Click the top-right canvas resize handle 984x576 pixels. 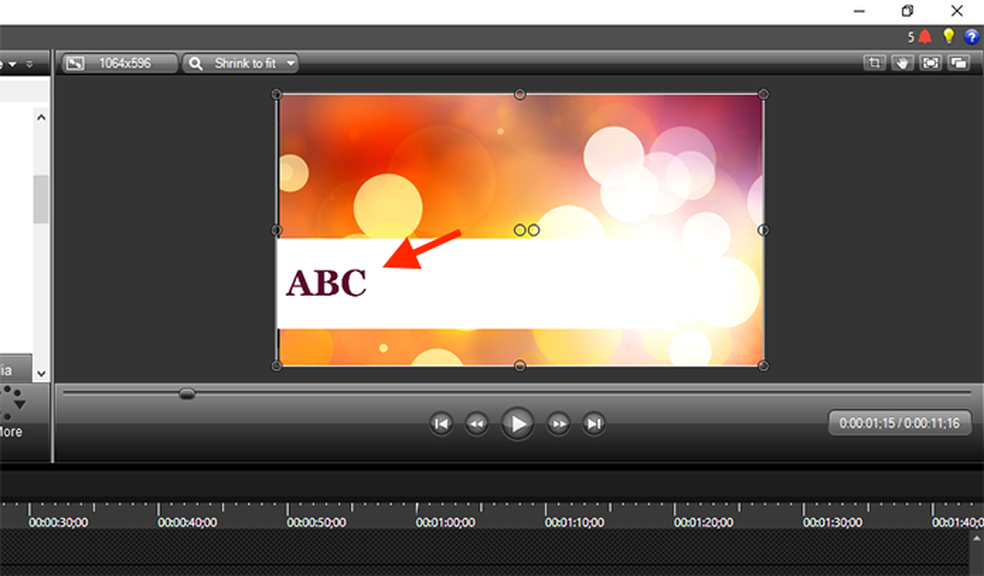pos(763,94)
